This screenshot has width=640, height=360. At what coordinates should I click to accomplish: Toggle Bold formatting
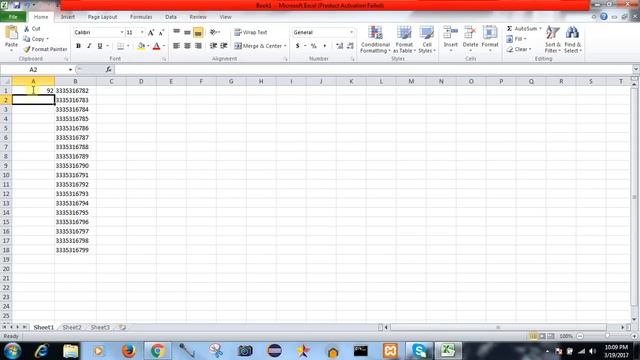tap(78, 46)
